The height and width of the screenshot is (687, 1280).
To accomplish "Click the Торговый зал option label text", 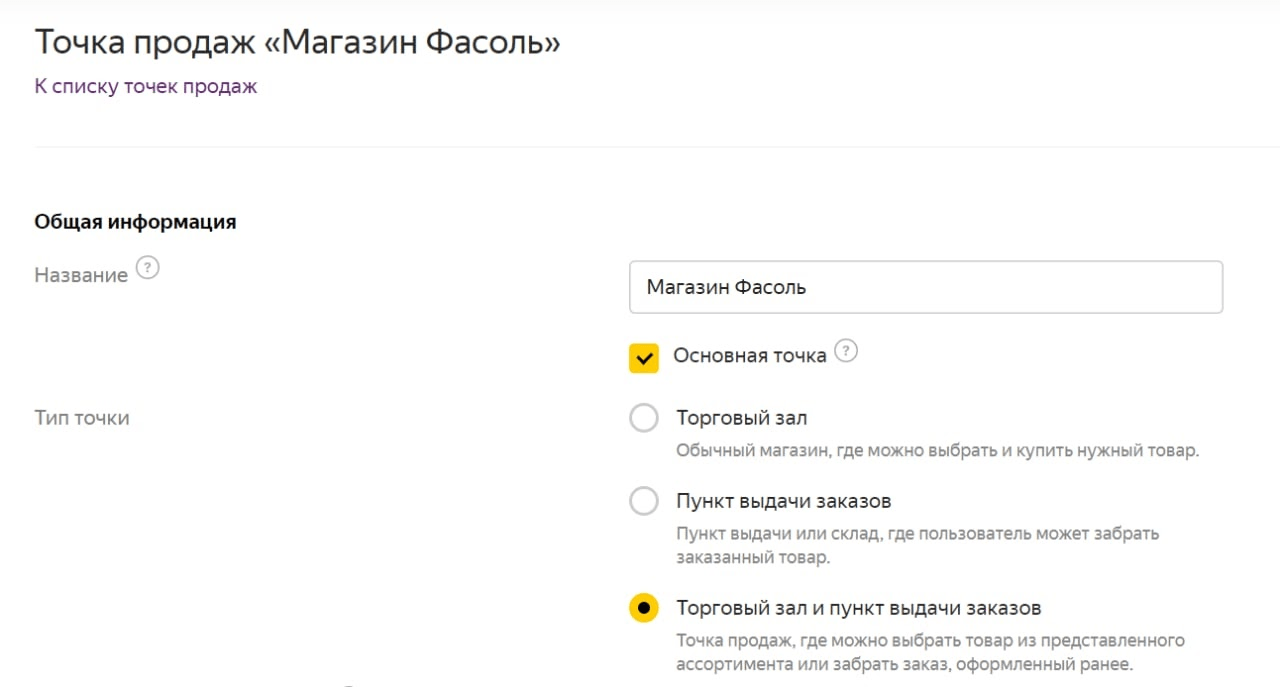I will 741,418.
